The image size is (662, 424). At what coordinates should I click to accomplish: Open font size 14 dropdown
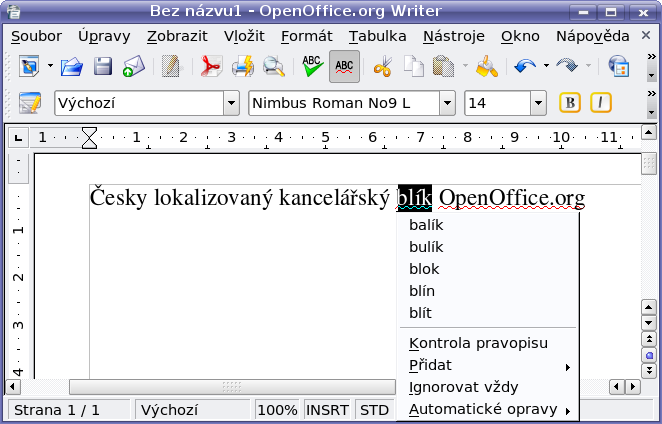click(x=538, y=103)
